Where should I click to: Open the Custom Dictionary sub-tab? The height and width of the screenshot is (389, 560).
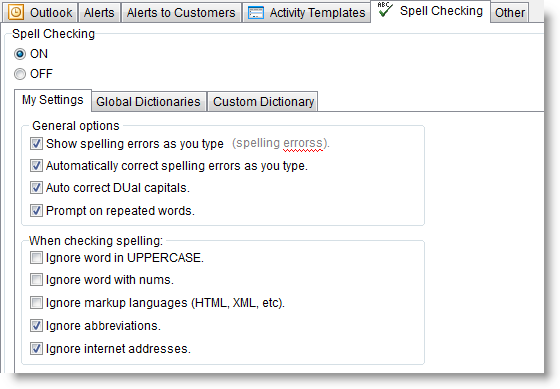[x=263, y=102]
